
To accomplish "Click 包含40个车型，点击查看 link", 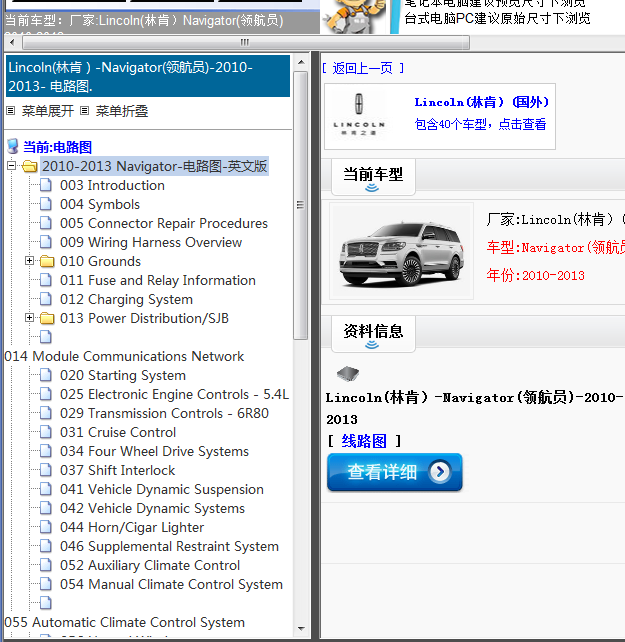I will pyautogui.click(x=480, y=124).
